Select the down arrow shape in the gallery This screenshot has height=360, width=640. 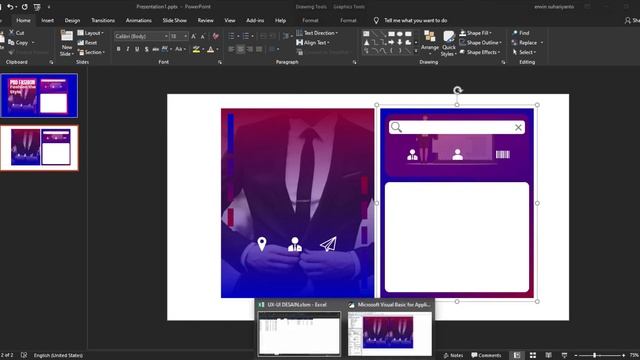click(400, 42)
